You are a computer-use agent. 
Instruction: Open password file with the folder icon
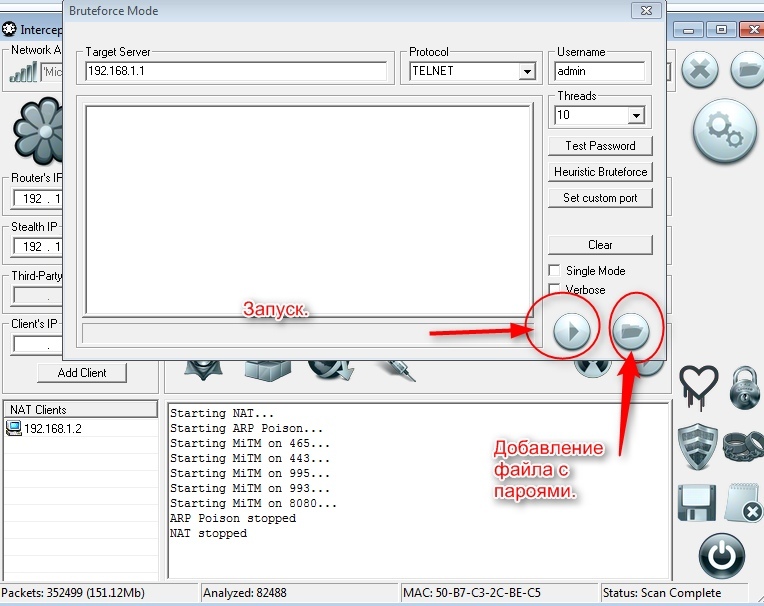(632, 331)
